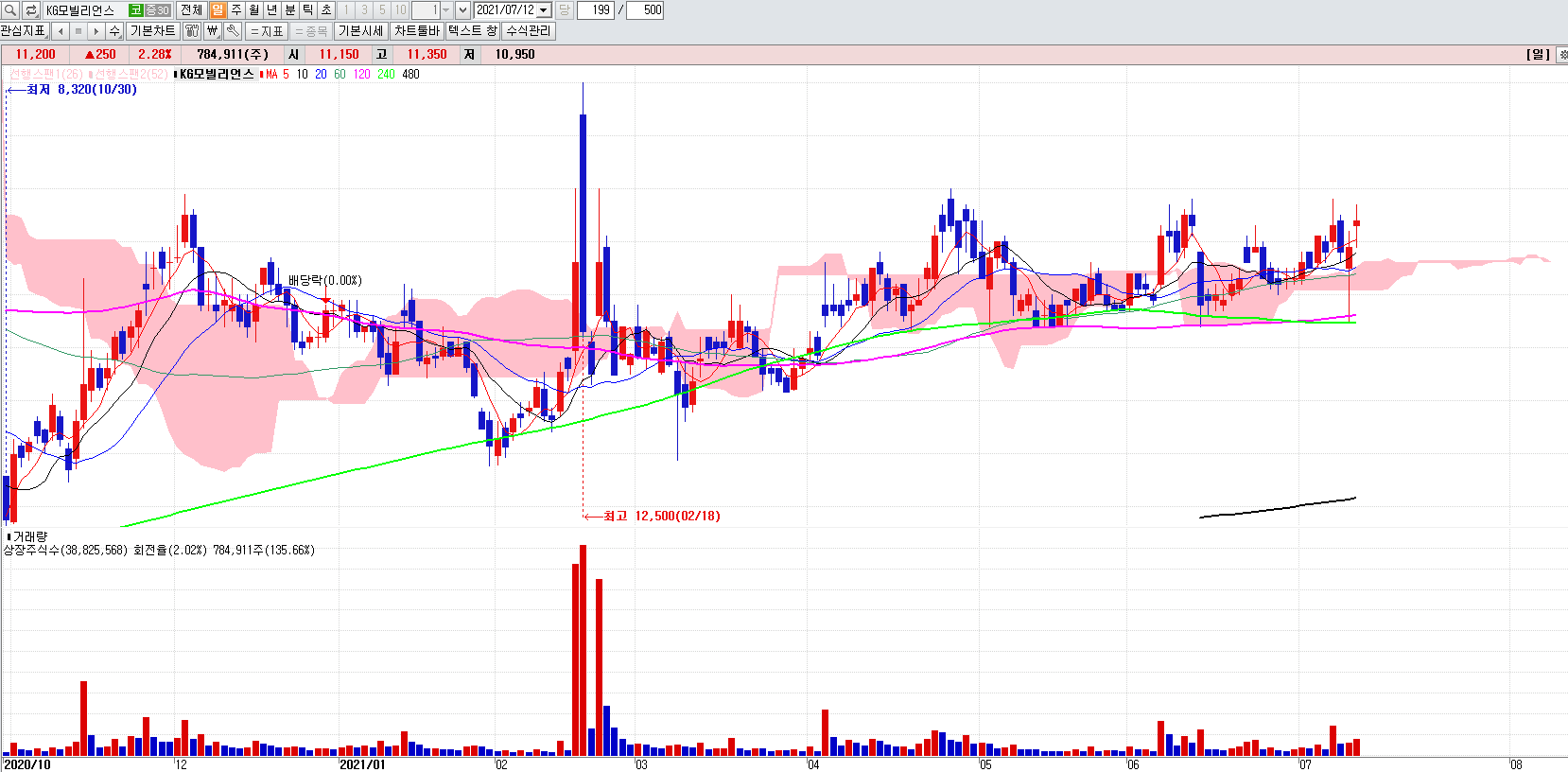Click the 당 button next to date
1568x772 pixels.
[x=564, y=9]
